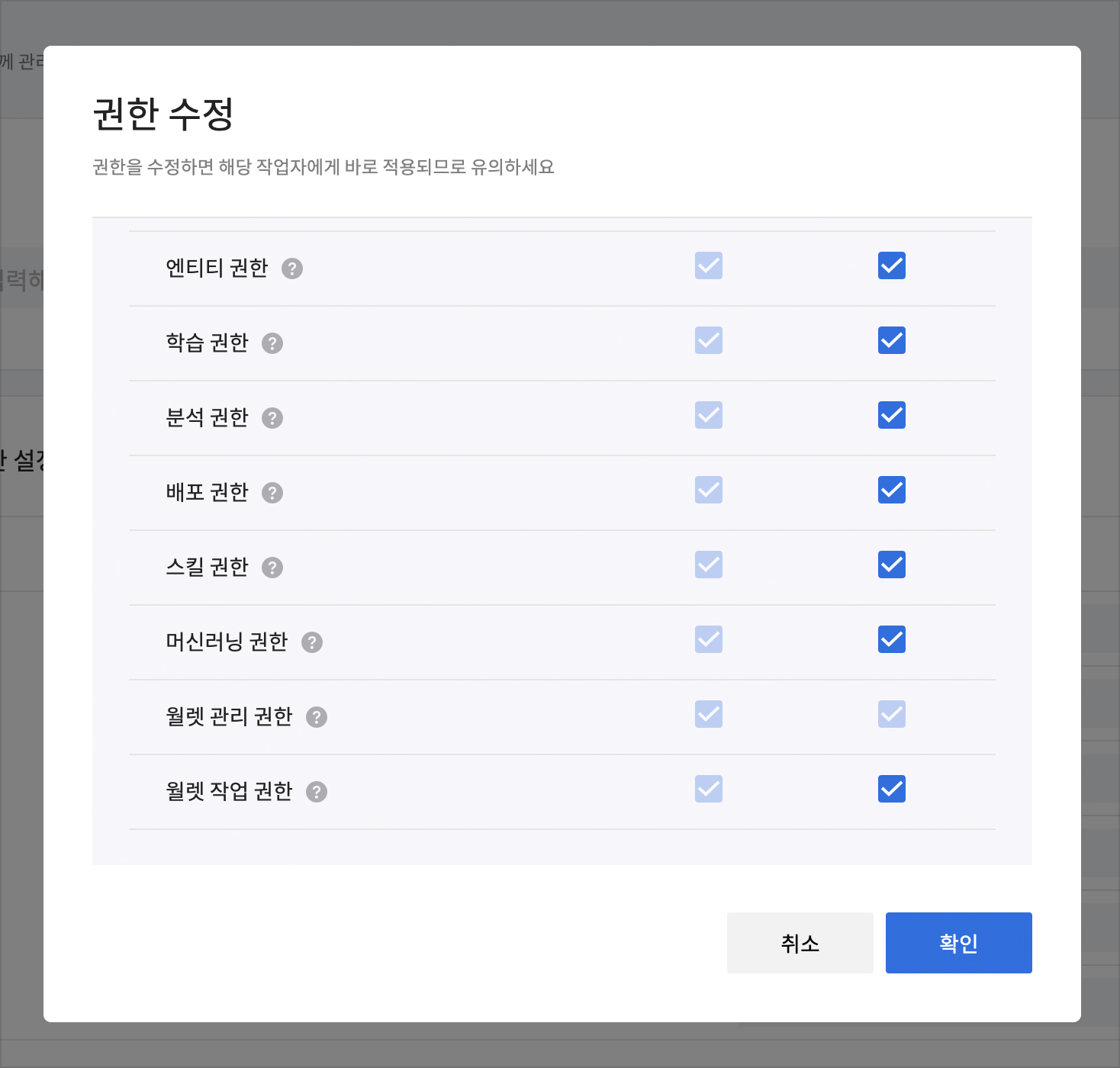Uncheck the right checkbox for 엔티티 권한
The height and width of the screenshot is (1068, 1120).
[891, 265]
